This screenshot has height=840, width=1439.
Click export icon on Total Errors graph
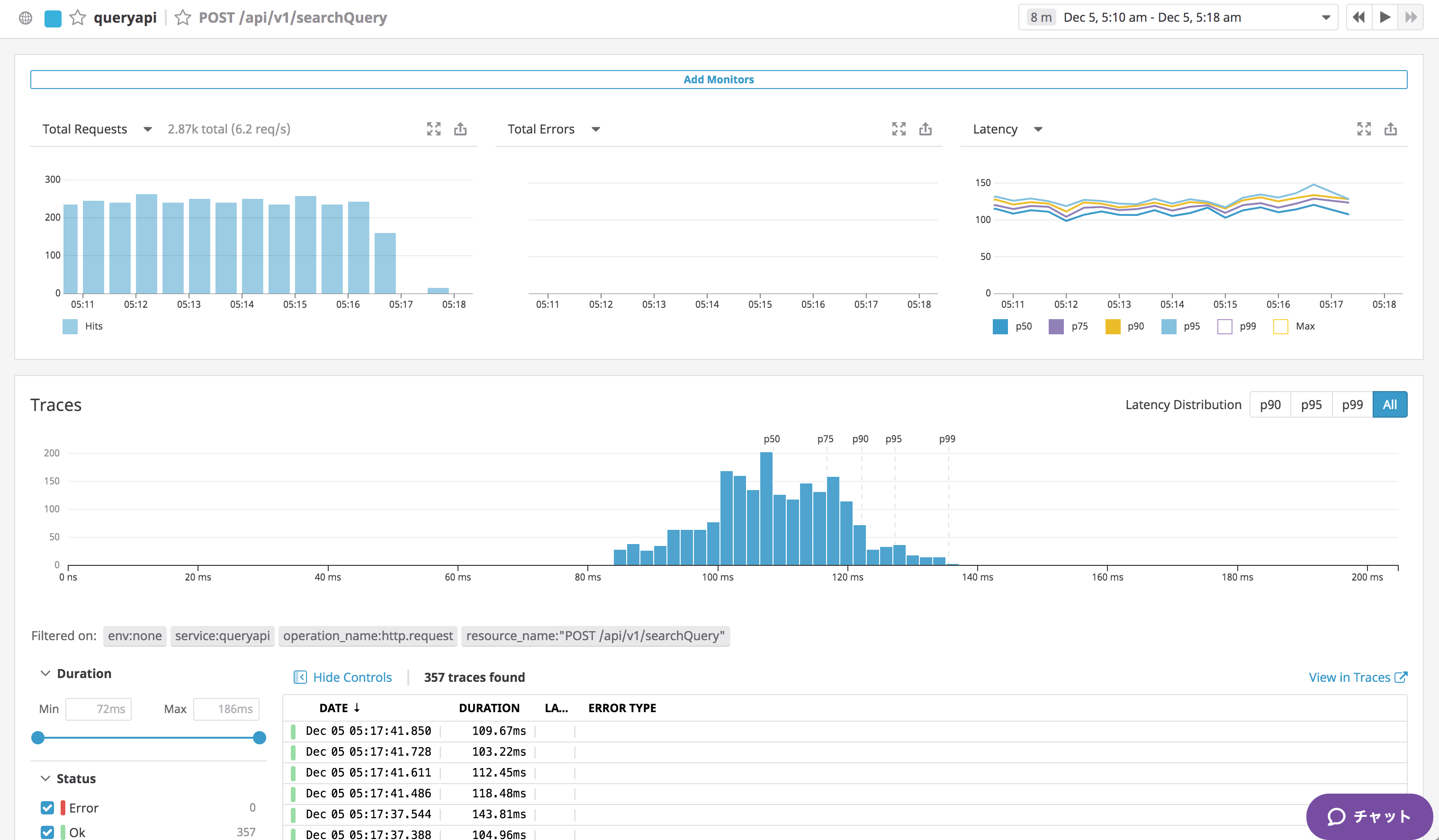click(925, 129)
